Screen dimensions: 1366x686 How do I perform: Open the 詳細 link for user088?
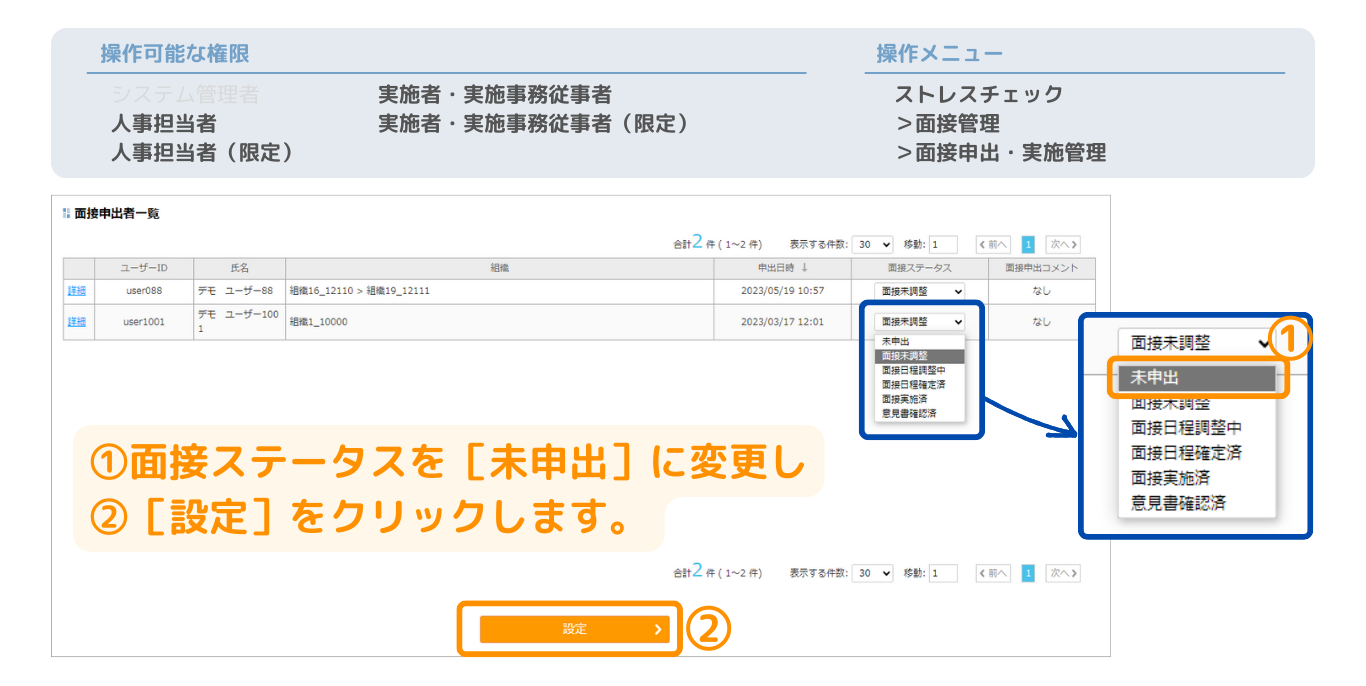pyautogui.click(x=77, y=291)
